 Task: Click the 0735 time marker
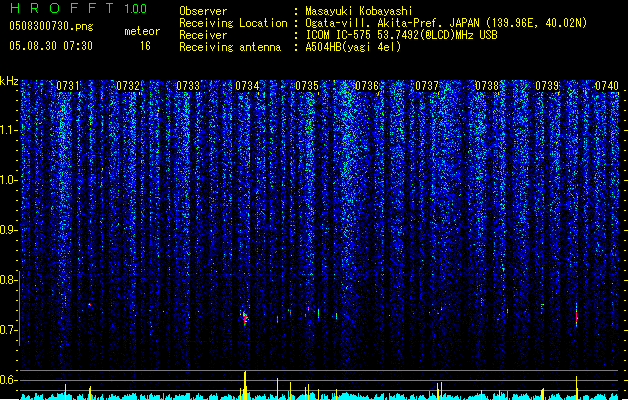[307, 86]
